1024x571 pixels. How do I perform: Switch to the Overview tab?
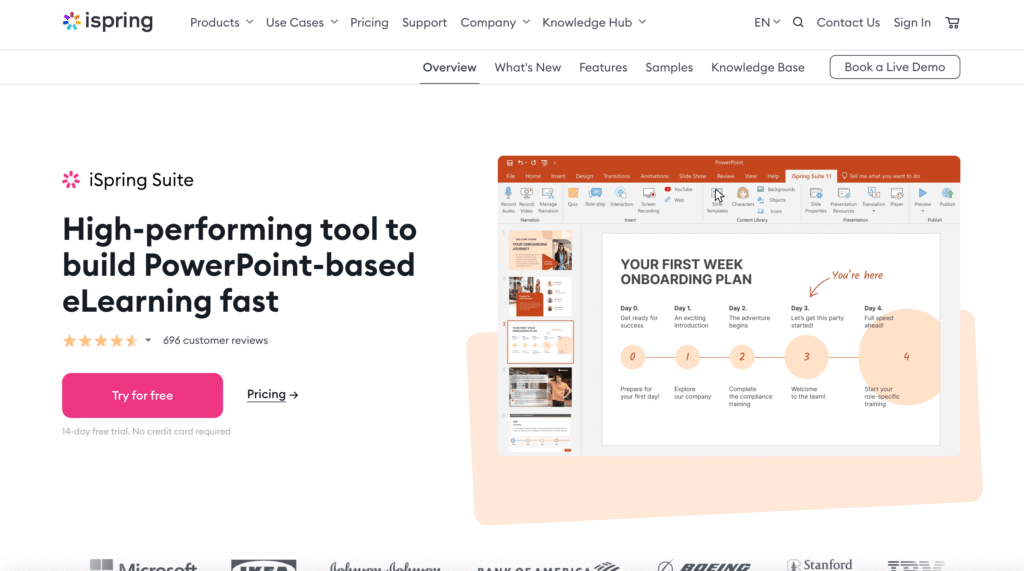[449, 67]
